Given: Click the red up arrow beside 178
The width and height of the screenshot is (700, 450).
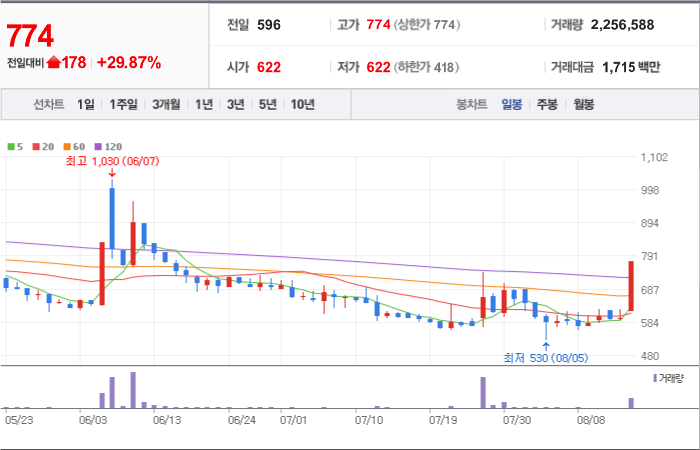Looking at the screenshot, I should 53,62.
